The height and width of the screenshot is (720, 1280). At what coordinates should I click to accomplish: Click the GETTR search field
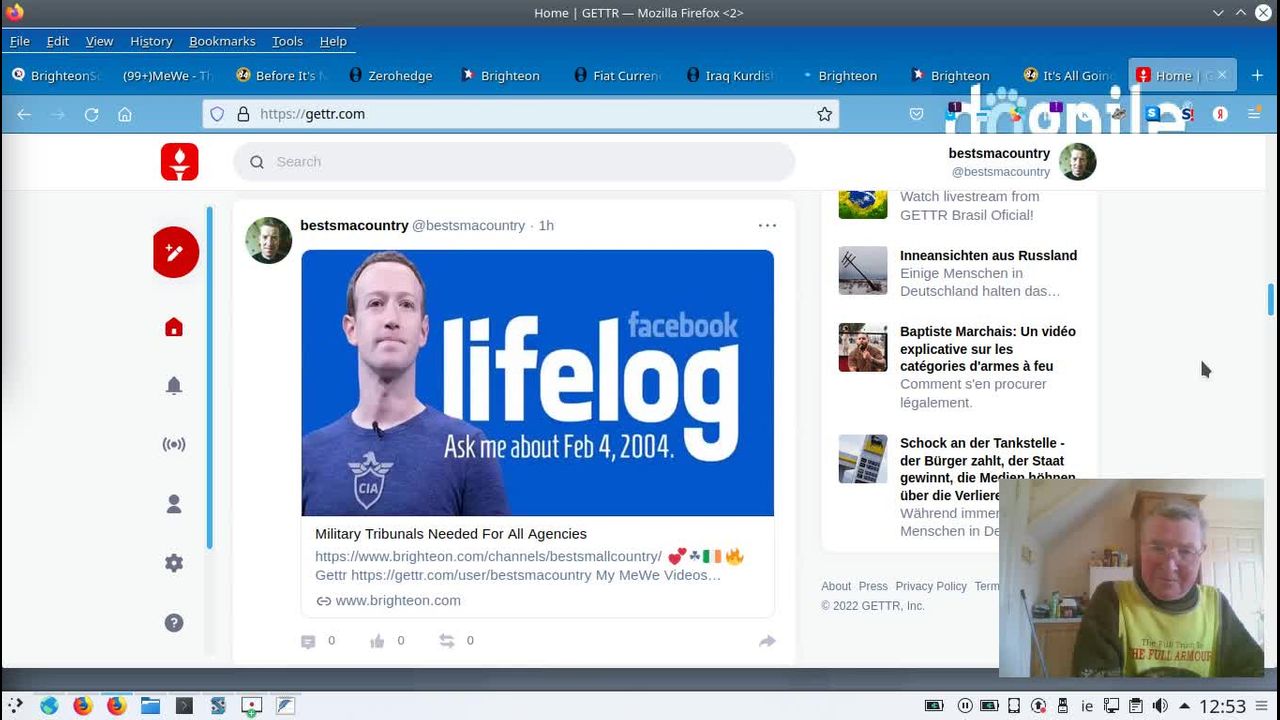tap(514, 162)
